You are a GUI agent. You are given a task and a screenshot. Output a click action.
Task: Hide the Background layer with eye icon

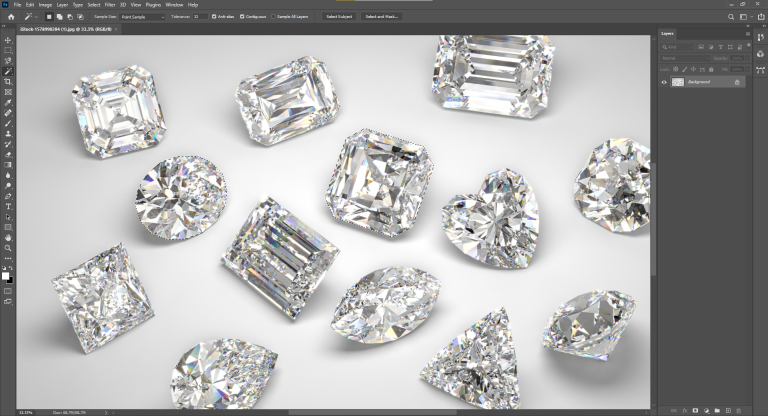click(x=664, y=82)
